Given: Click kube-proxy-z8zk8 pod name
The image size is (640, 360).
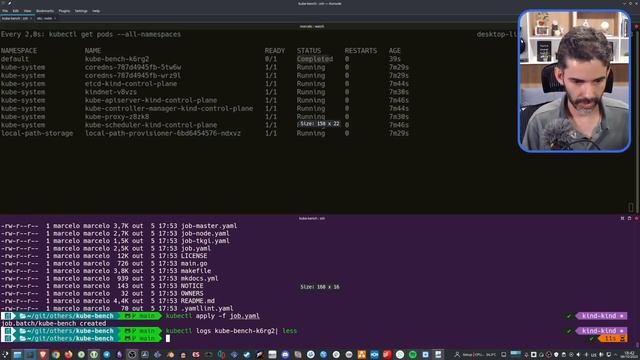Looking at the screenshot, I should click(117, 117).
